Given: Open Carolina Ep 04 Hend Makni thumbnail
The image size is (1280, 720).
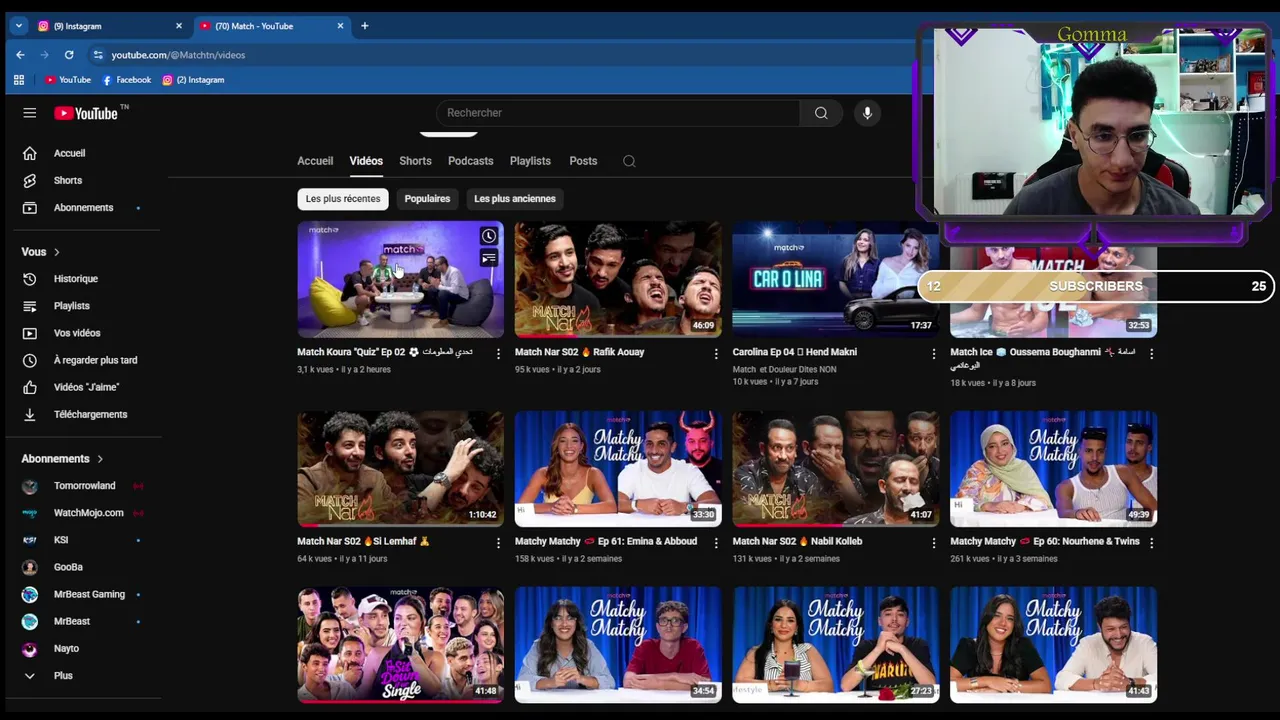Looking at the screenshot, I should (835, 279).
